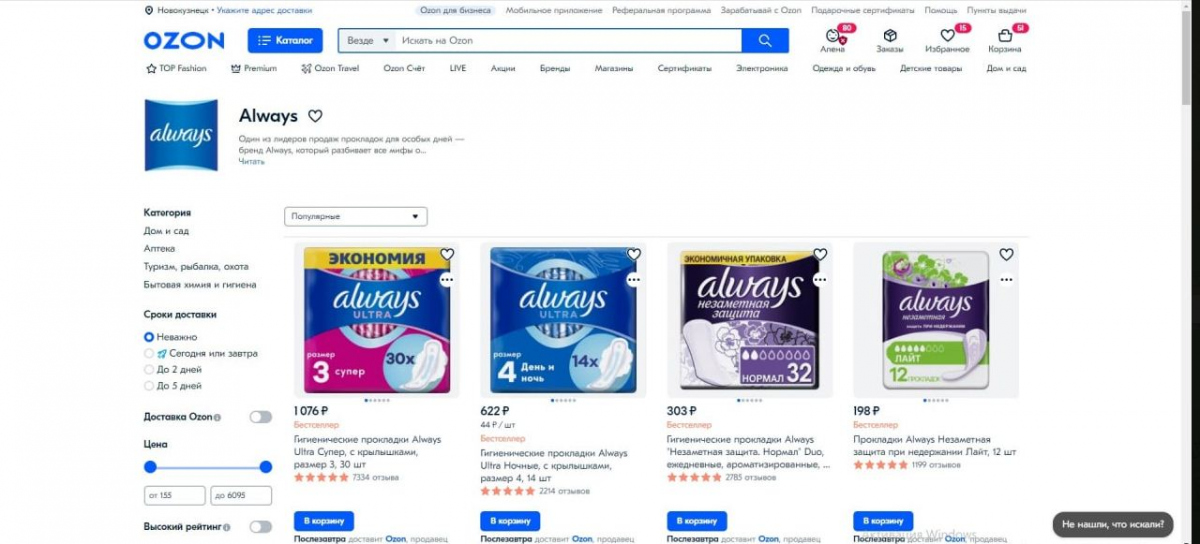Open the Каталог menu button
Screen dimensions: 1200x544
coord(285,41)
